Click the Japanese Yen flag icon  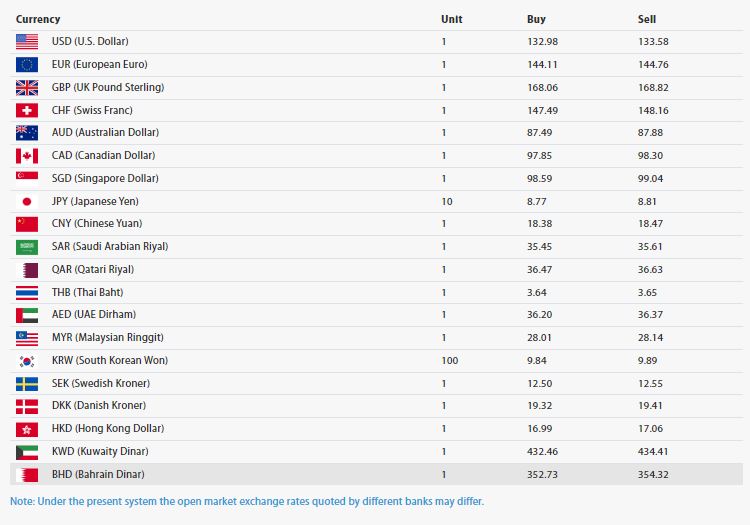27,201
